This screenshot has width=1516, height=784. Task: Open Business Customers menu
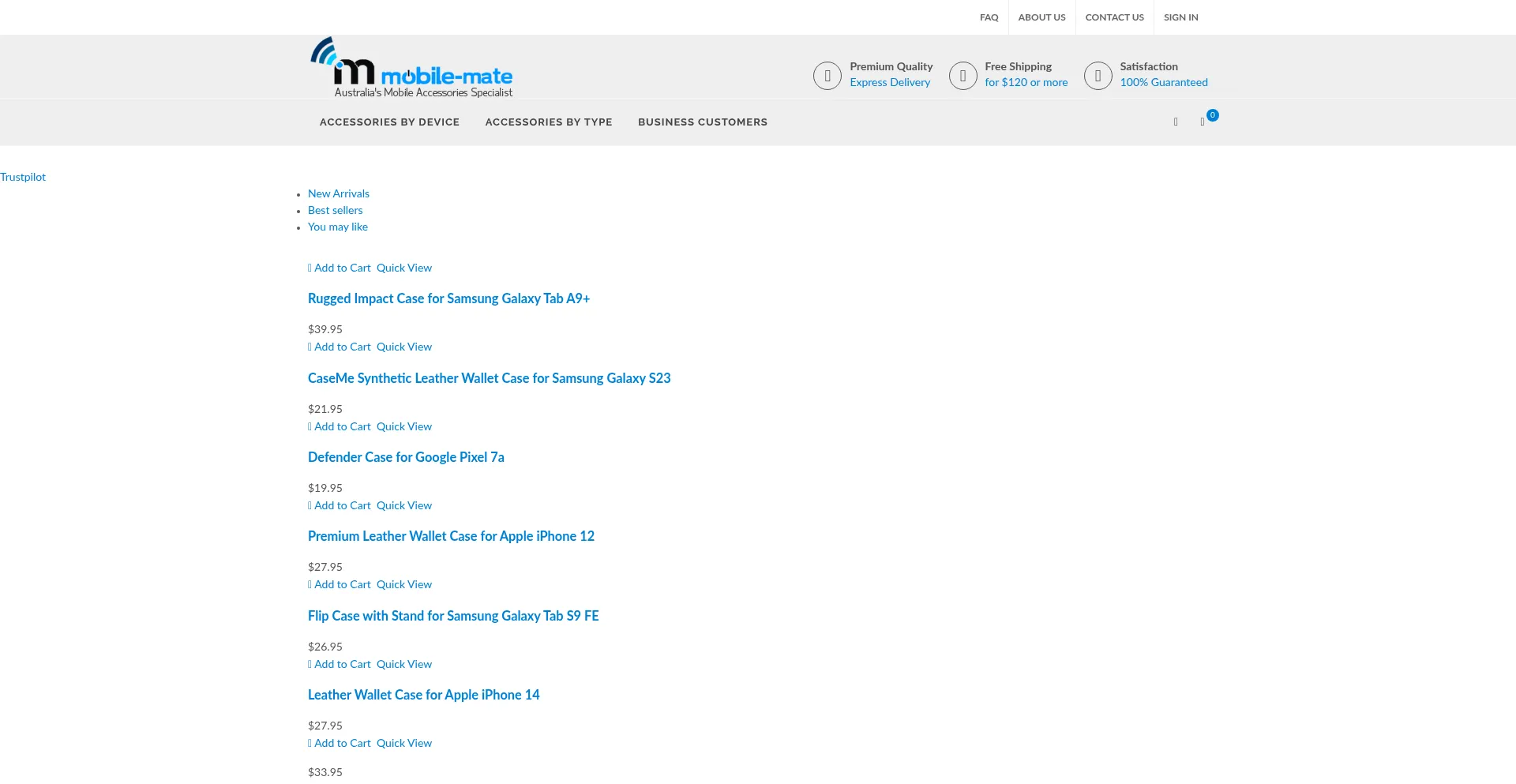703,122
